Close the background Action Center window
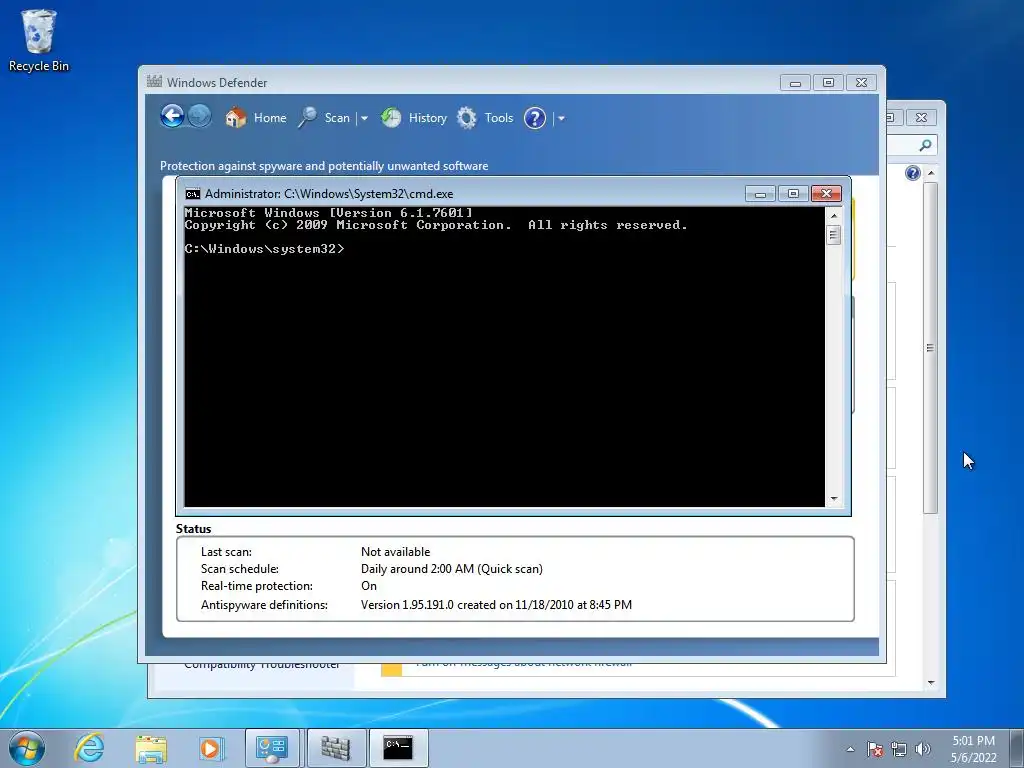The image size is (1024, 768). point(921,118)
